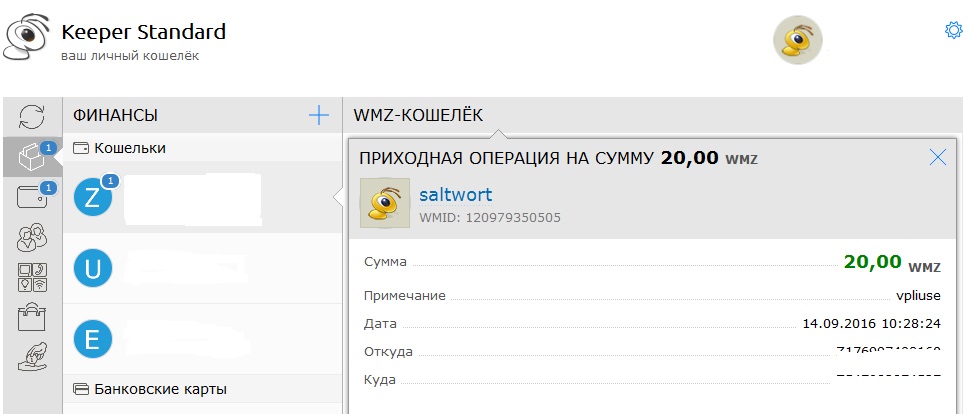Click the Сумма row label
This screenshot has width=968, height=414.
pos(385,262)
